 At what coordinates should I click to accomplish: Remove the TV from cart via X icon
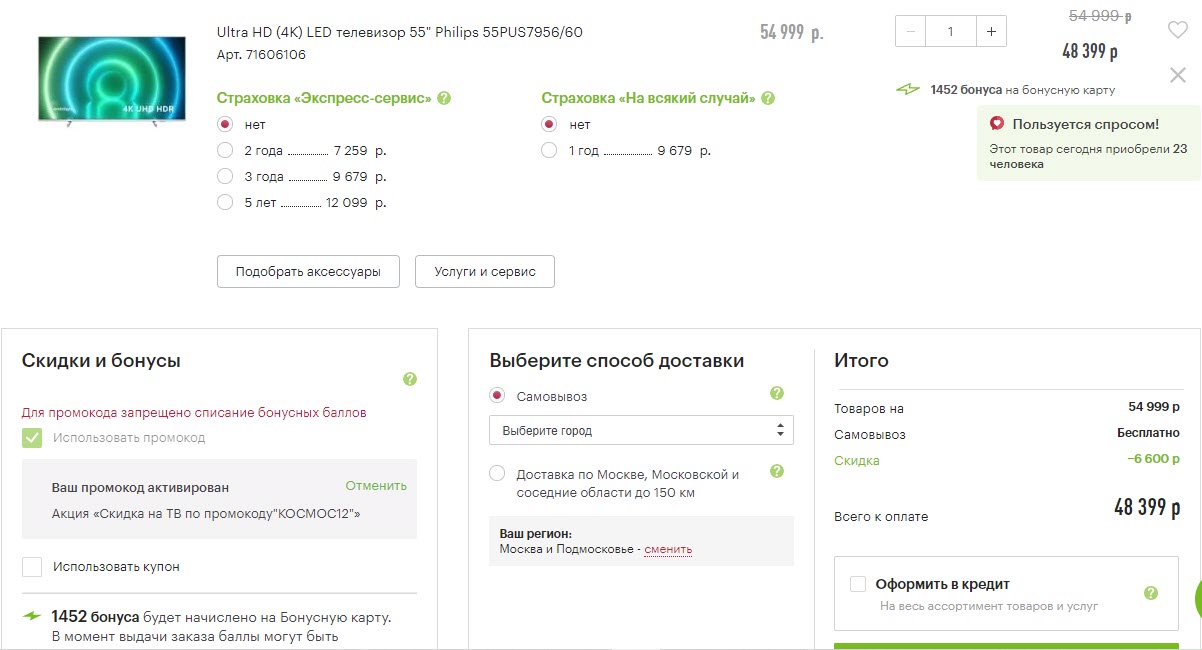pyautogui.click(x=1178, y=74)
